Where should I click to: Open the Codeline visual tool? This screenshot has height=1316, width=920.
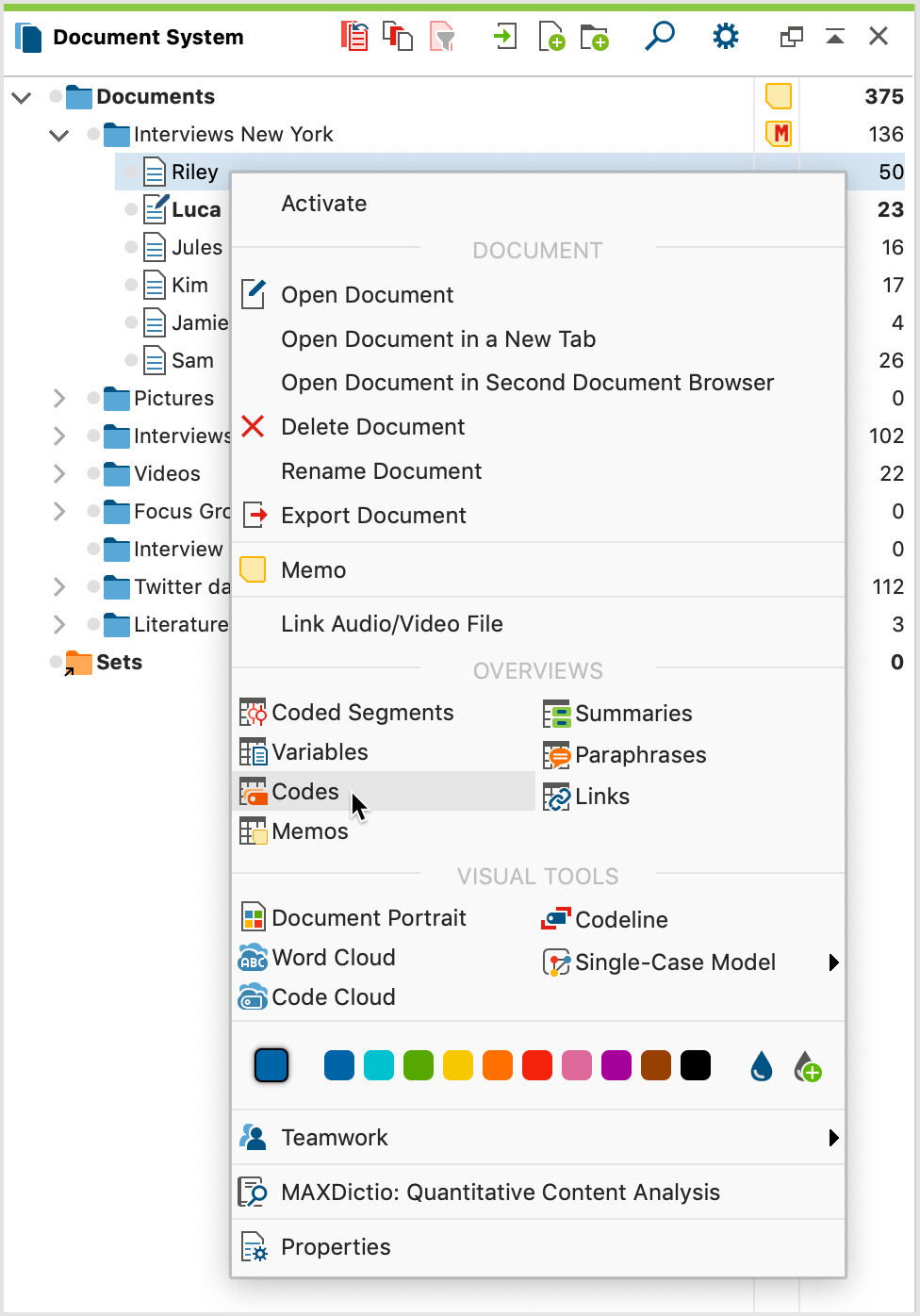pos(605,919)
